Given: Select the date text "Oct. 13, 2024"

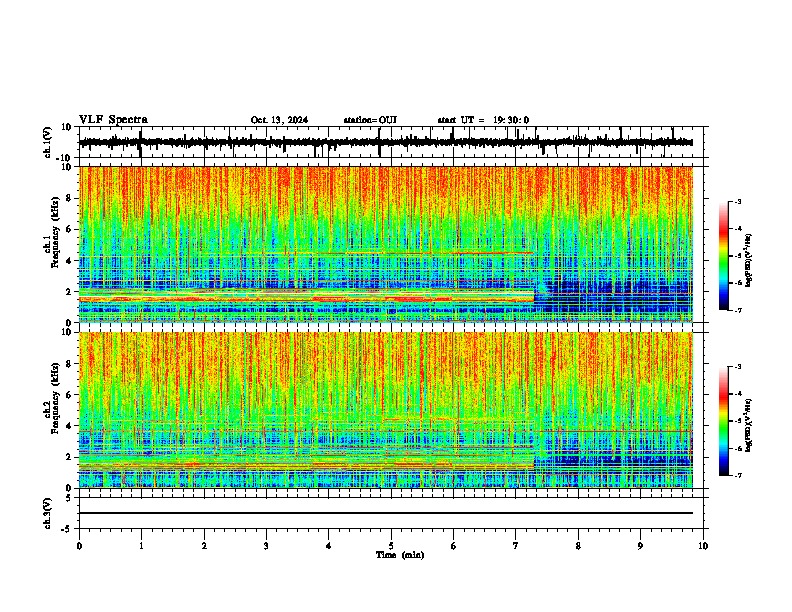Looking at the screenshot, I should [279, 120].
